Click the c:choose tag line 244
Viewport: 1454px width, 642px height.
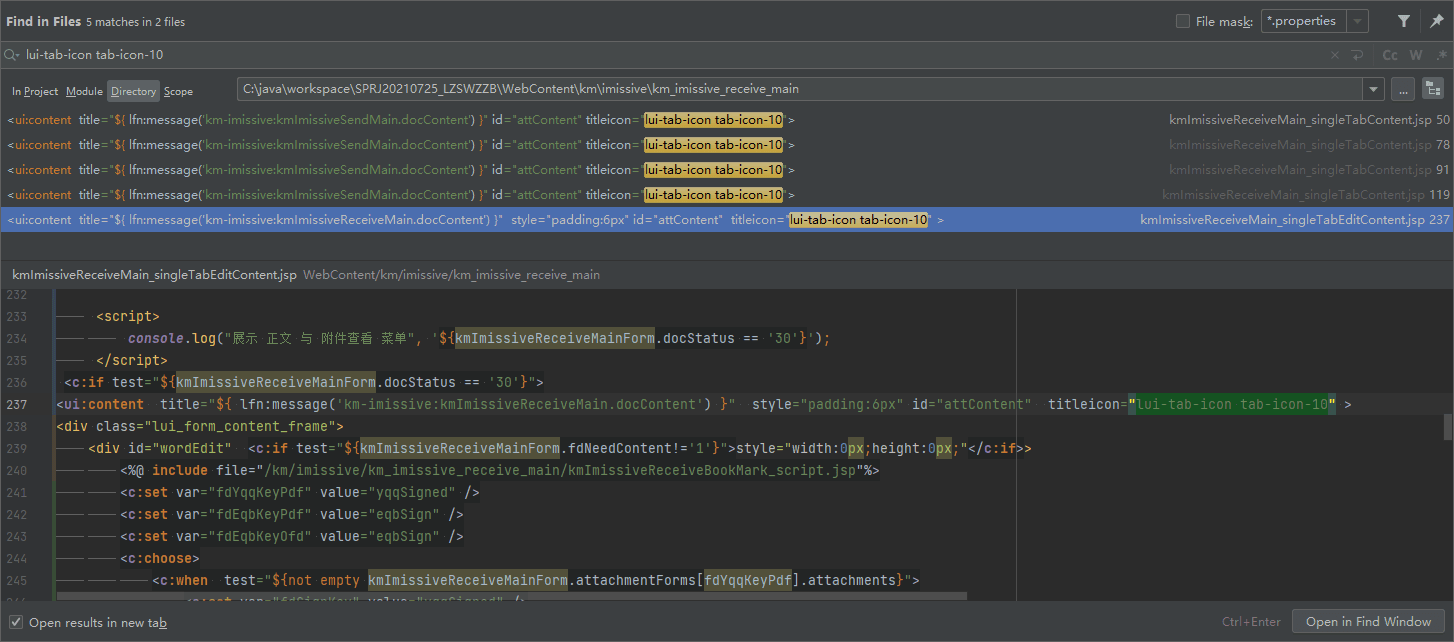coord(160,558)
